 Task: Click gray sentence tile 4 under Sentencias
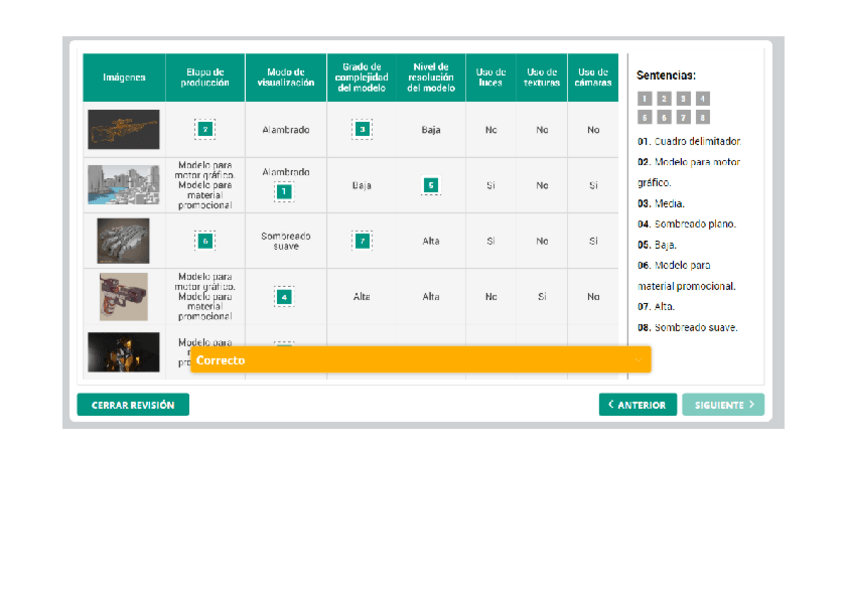[703, 98]
